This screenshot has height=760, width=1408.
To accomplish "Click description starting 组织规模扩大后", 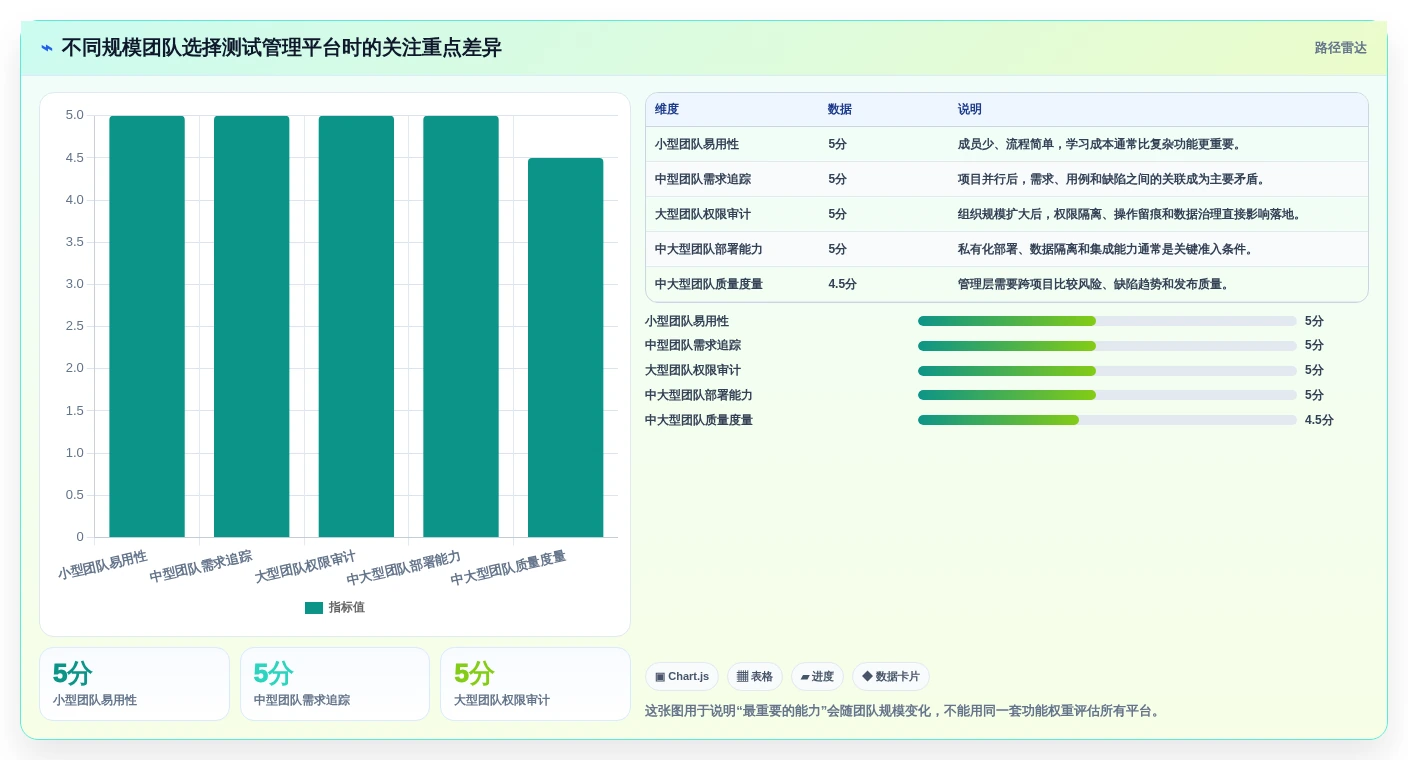I will point(1131,214).
